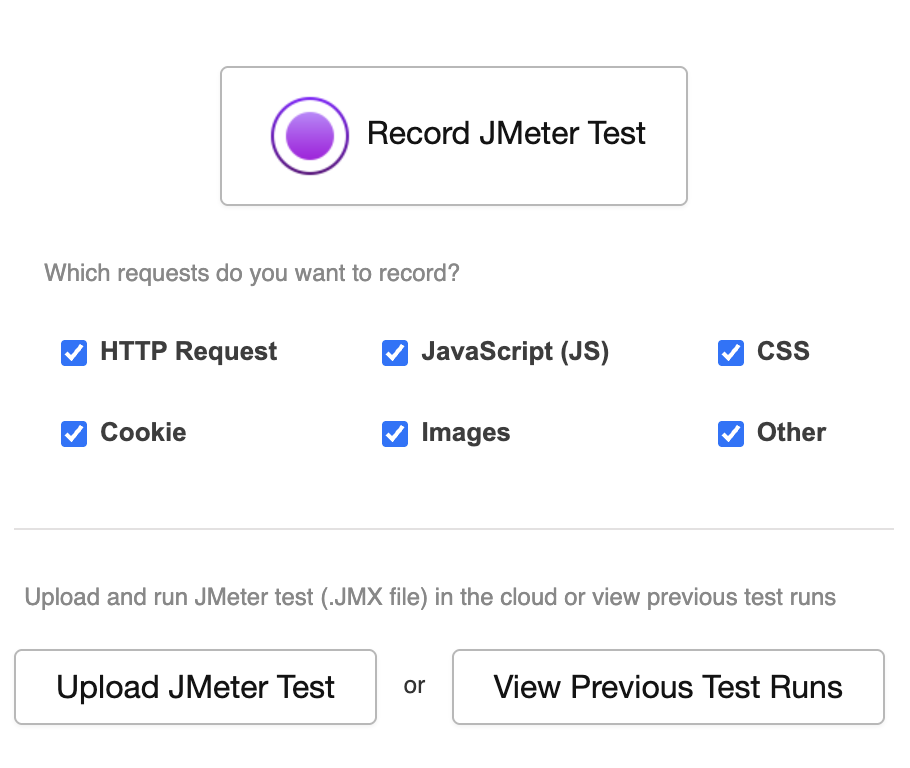Click the 'Upload and run JMeter test' description
This screenshot has height=768, width=910.
point(430,597)
